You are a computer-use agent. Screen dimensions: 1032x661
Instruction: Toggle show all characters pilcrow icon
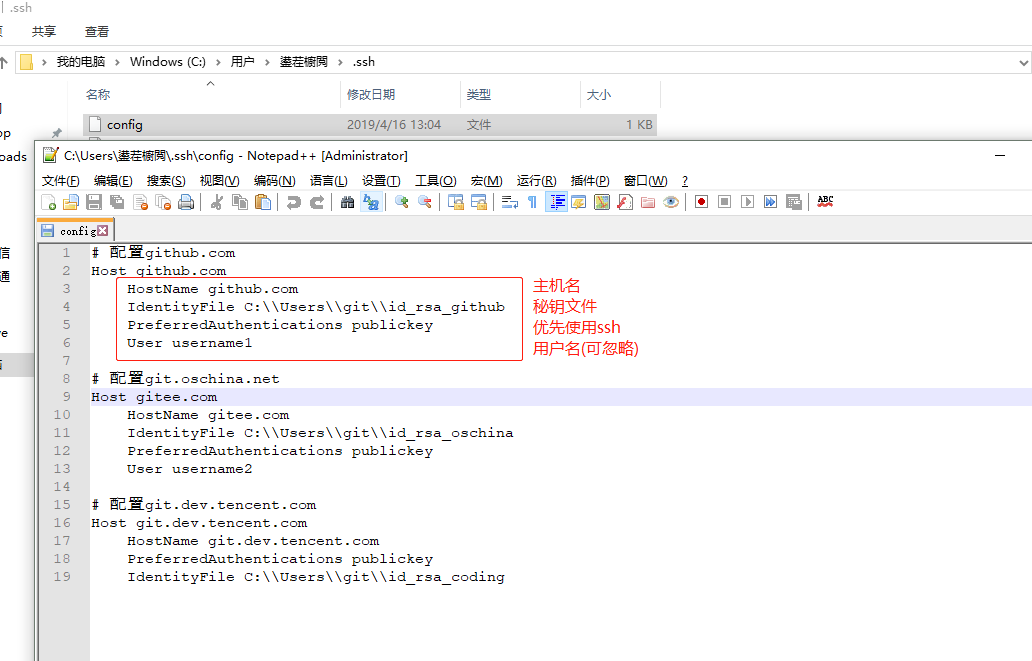point(532,202)
